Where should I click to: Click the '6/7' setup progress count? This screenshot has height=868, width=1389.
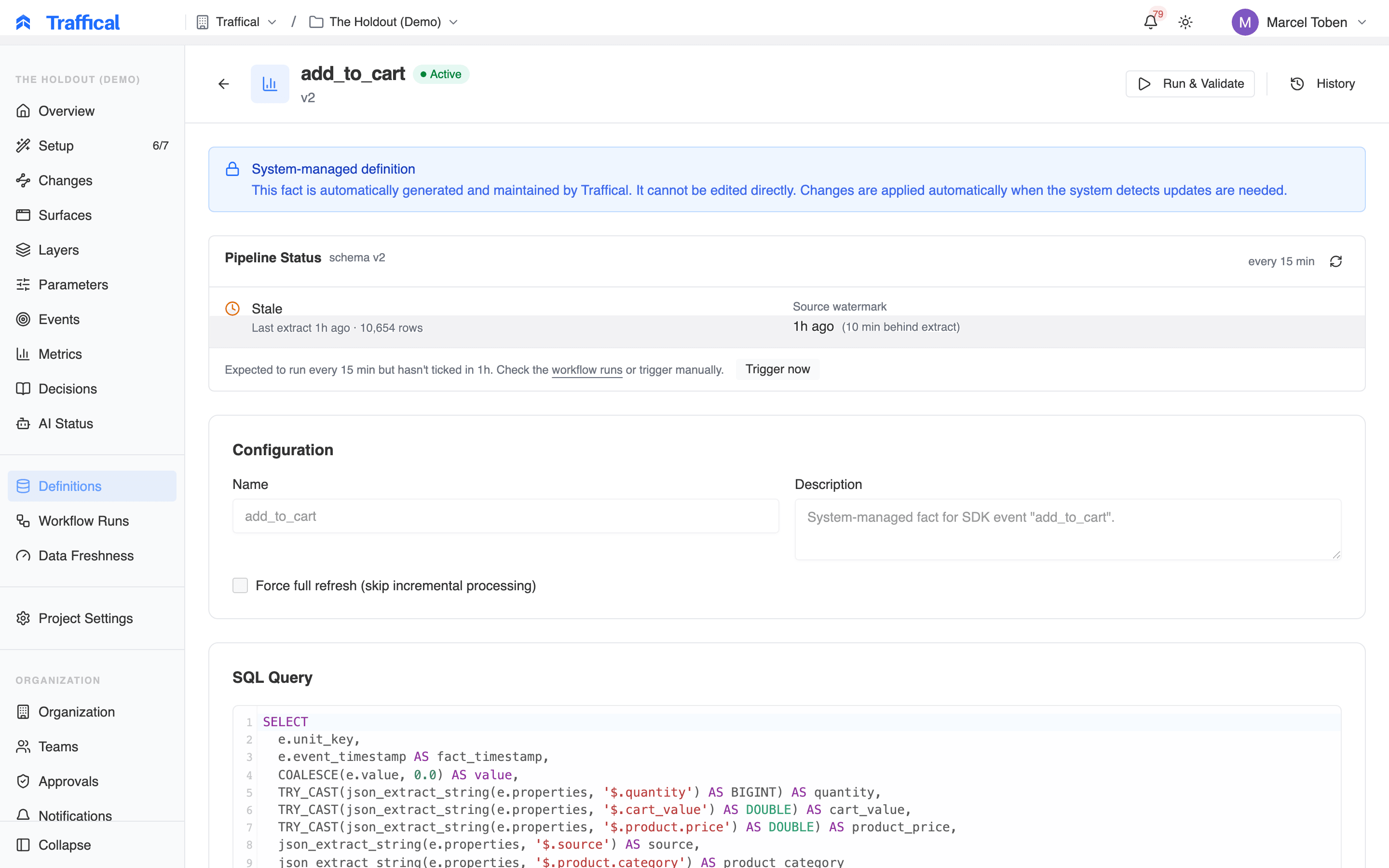tap(161, 146)
